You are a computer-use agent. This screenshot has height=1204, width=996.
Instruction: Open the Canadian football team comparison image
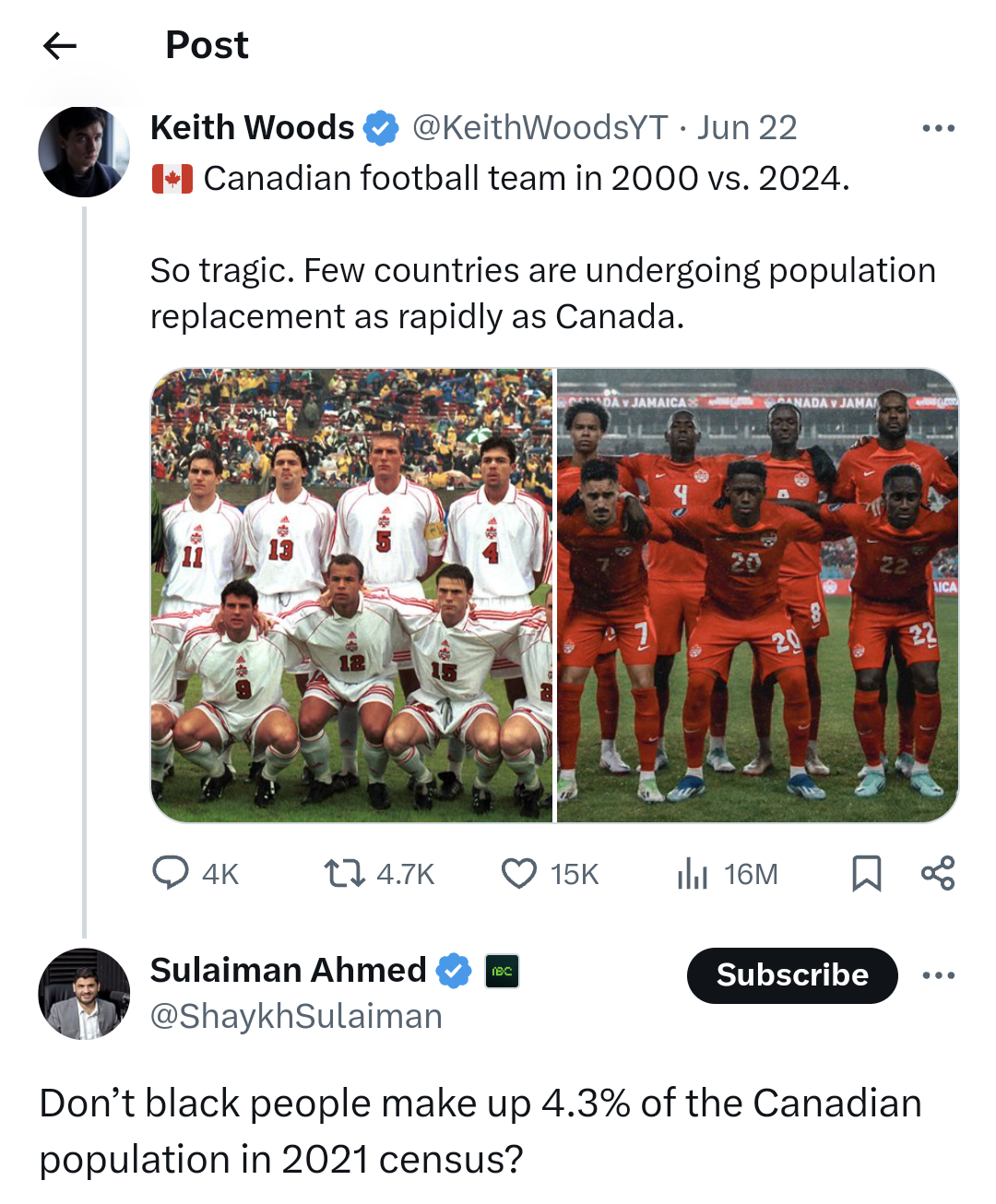point(553,595)
